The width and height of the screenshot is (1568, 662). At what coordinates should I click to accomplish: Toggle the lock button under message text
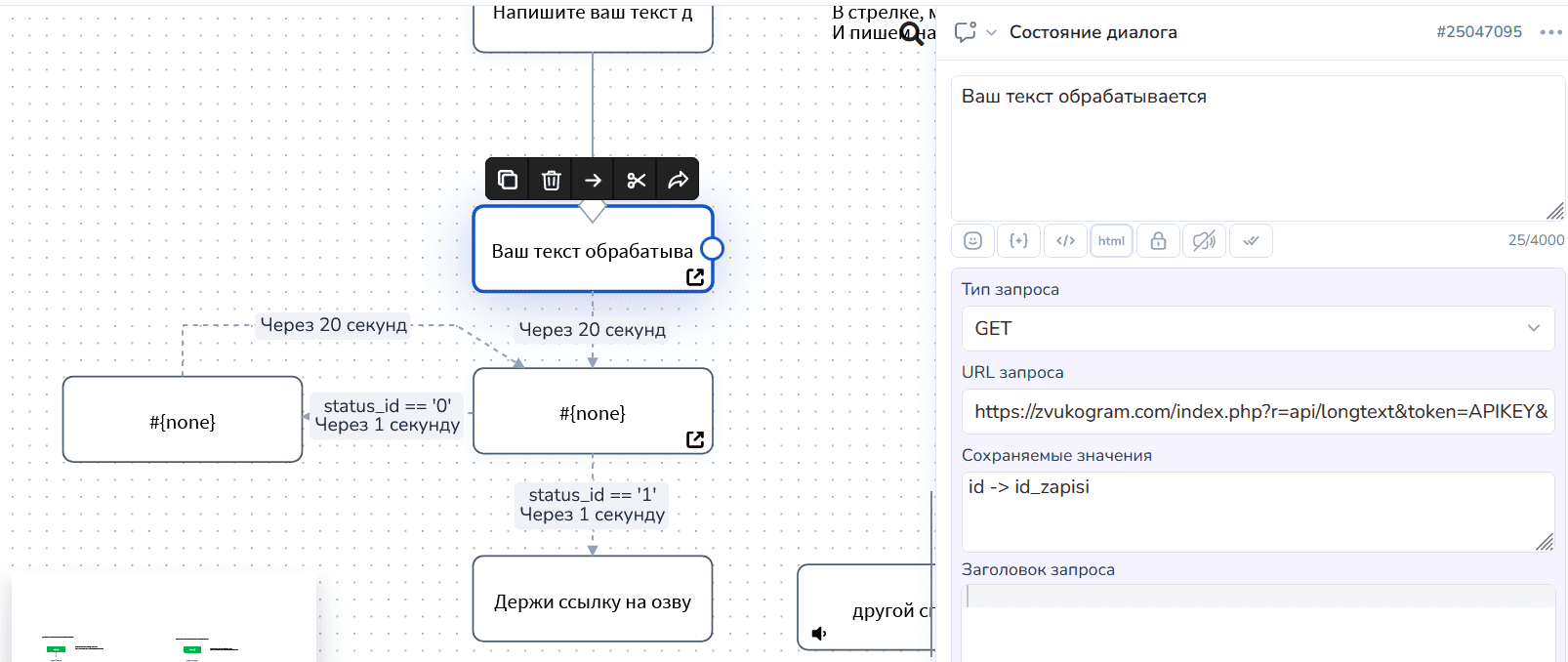tap(1158, 241)
